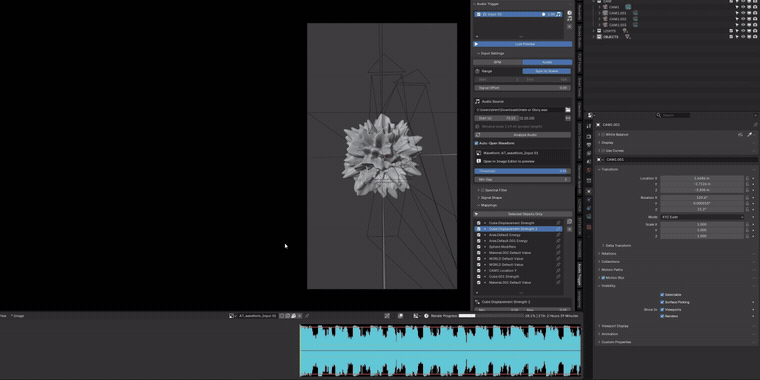This screenshot has height=380, width=760.
Task: Click pin icon on Area:Default Energy row
Action: (558, 235)
